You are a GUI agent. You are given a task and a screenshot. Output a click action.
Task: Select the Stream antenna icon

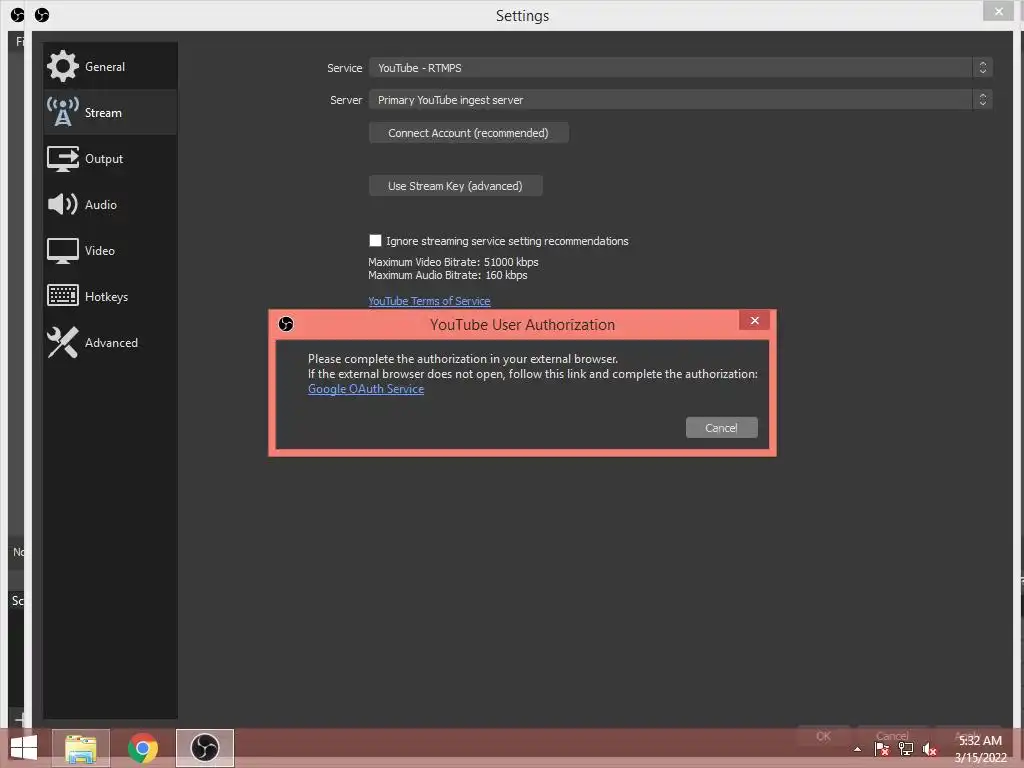pos(63,112)
